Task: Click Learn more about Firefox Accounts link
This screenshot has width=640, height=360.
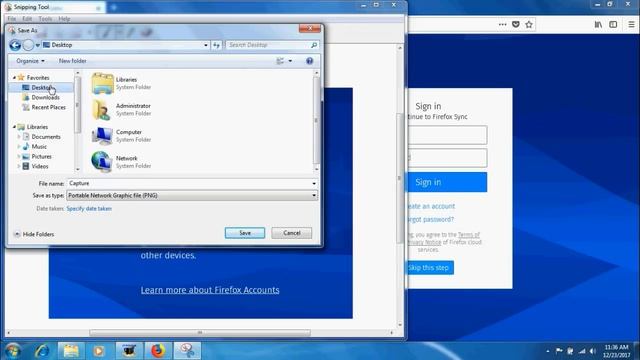Action: [210, 290]
